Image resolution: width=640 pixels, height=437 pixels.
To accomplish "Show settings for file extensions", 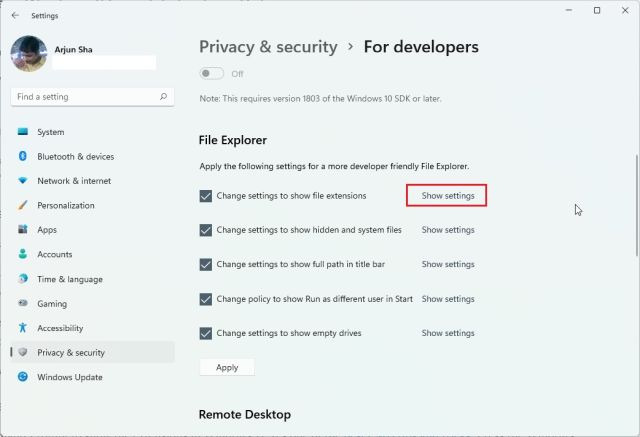I will tap(448, 195).
